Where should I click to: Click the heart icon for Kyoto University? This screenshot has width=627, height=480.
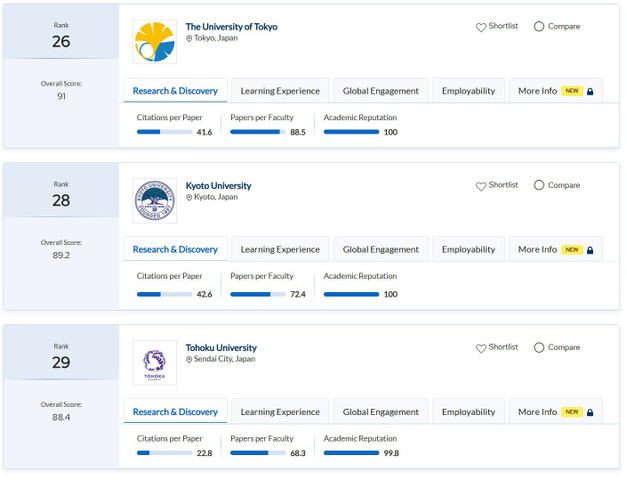tap(481, 186)
